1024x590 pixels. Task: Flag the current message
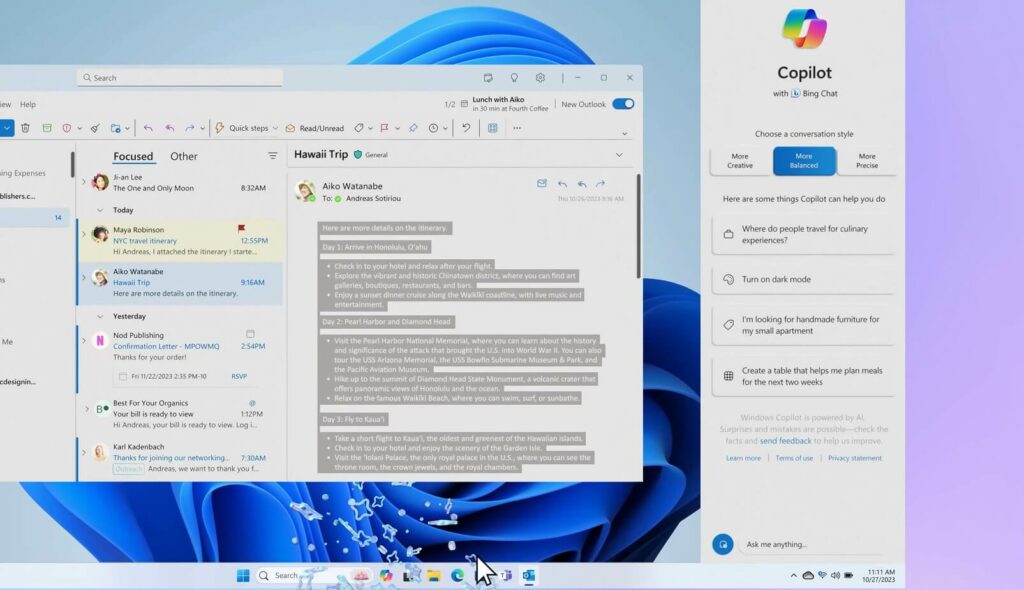[385, 128]
